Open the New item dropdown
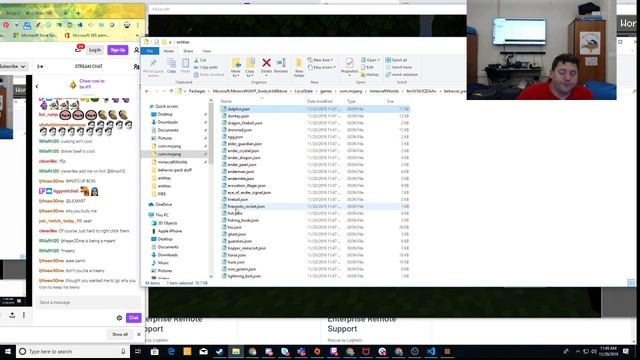 320,60
